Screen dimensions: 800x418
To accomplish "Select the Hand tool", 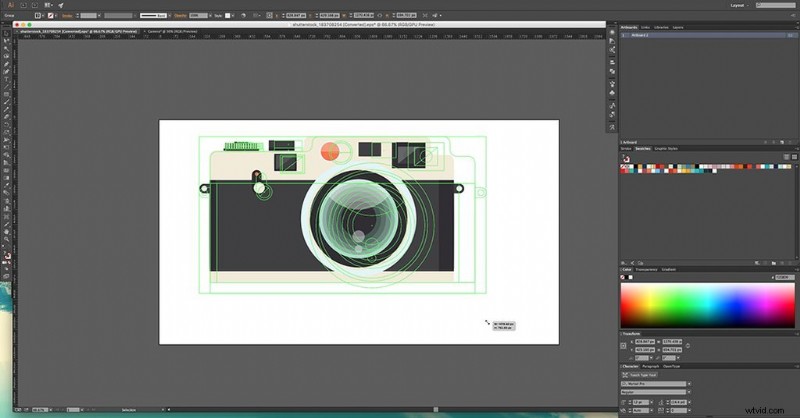I will point(6,231).
